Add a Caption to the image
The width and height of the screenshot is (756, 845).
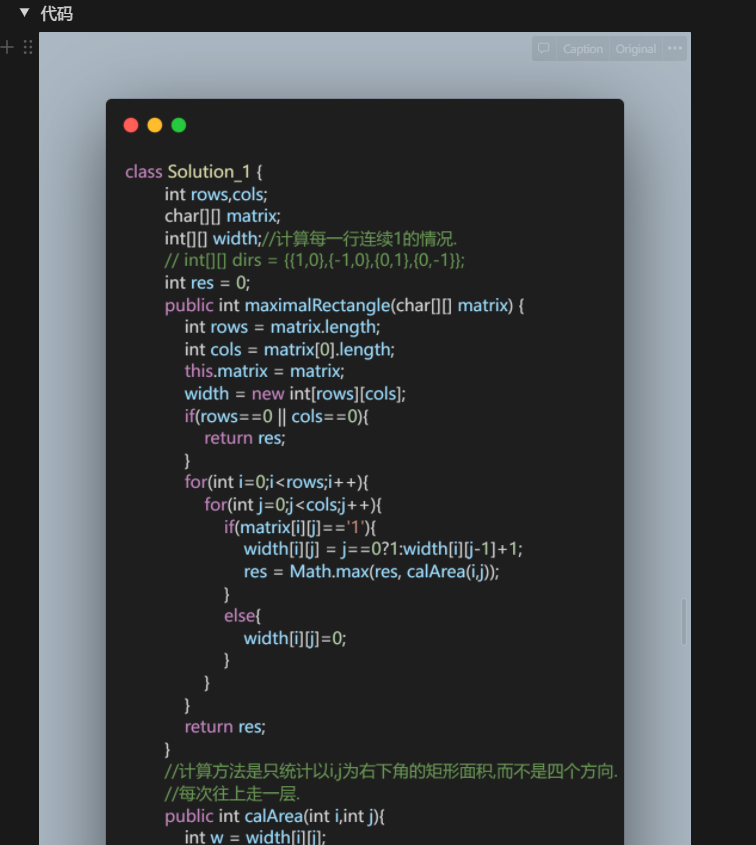tap(582, 49)
